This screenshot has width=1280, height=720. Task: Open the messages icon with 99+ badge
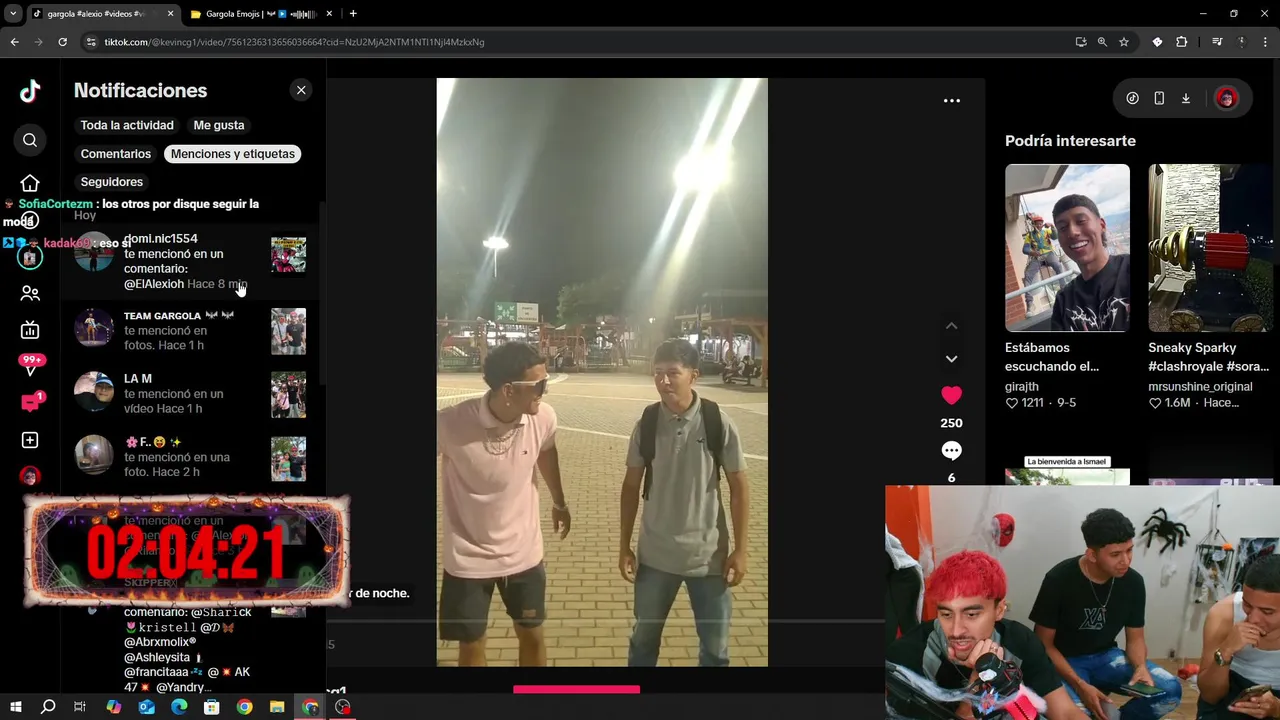(30, 366)
